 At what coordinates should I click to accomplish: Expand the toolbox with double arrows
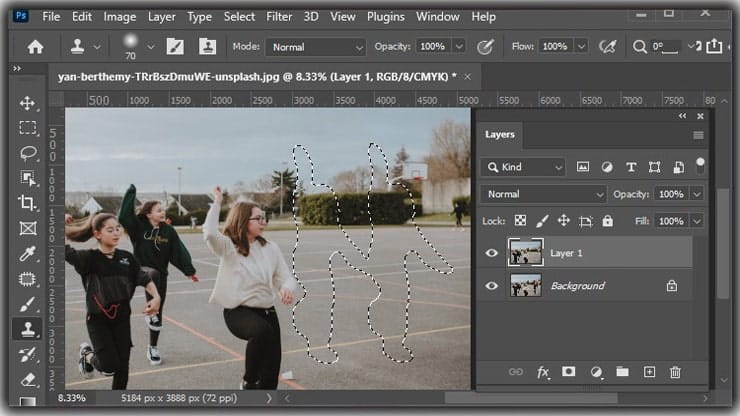[x=17, y=69]
